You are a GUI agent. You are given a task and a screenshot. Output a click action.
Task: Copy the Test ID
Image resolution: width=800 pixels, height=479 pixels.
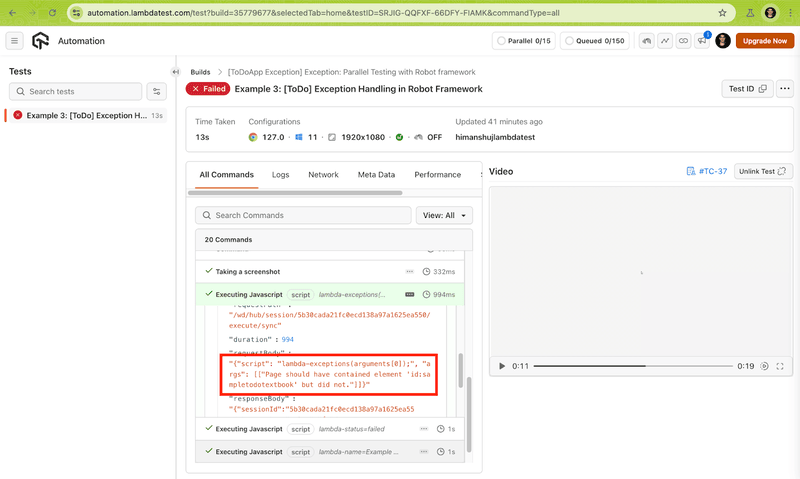click(747, 89)
